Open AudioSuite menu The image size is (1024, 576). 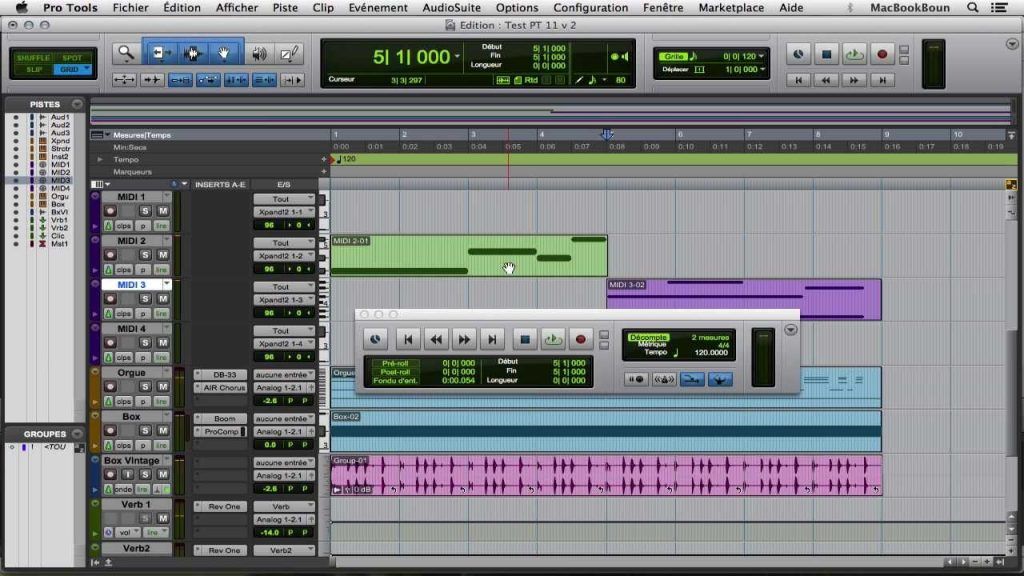coord(451,8)
